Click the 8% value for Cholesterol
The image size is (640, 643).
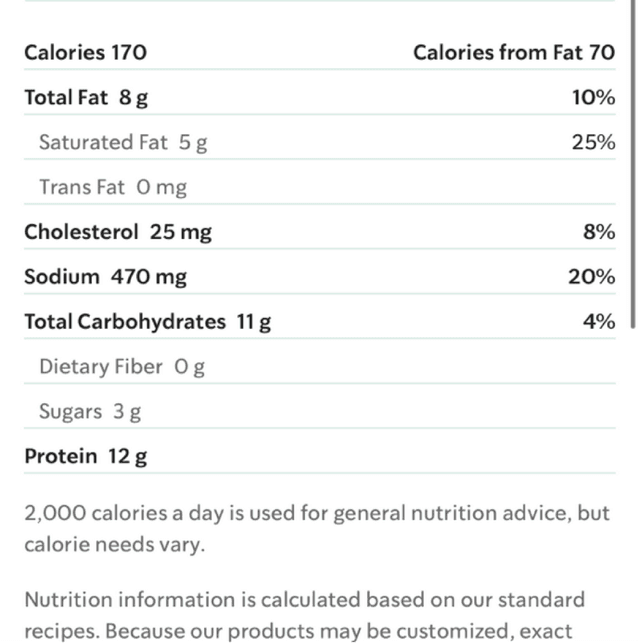(x=598, y=232)
